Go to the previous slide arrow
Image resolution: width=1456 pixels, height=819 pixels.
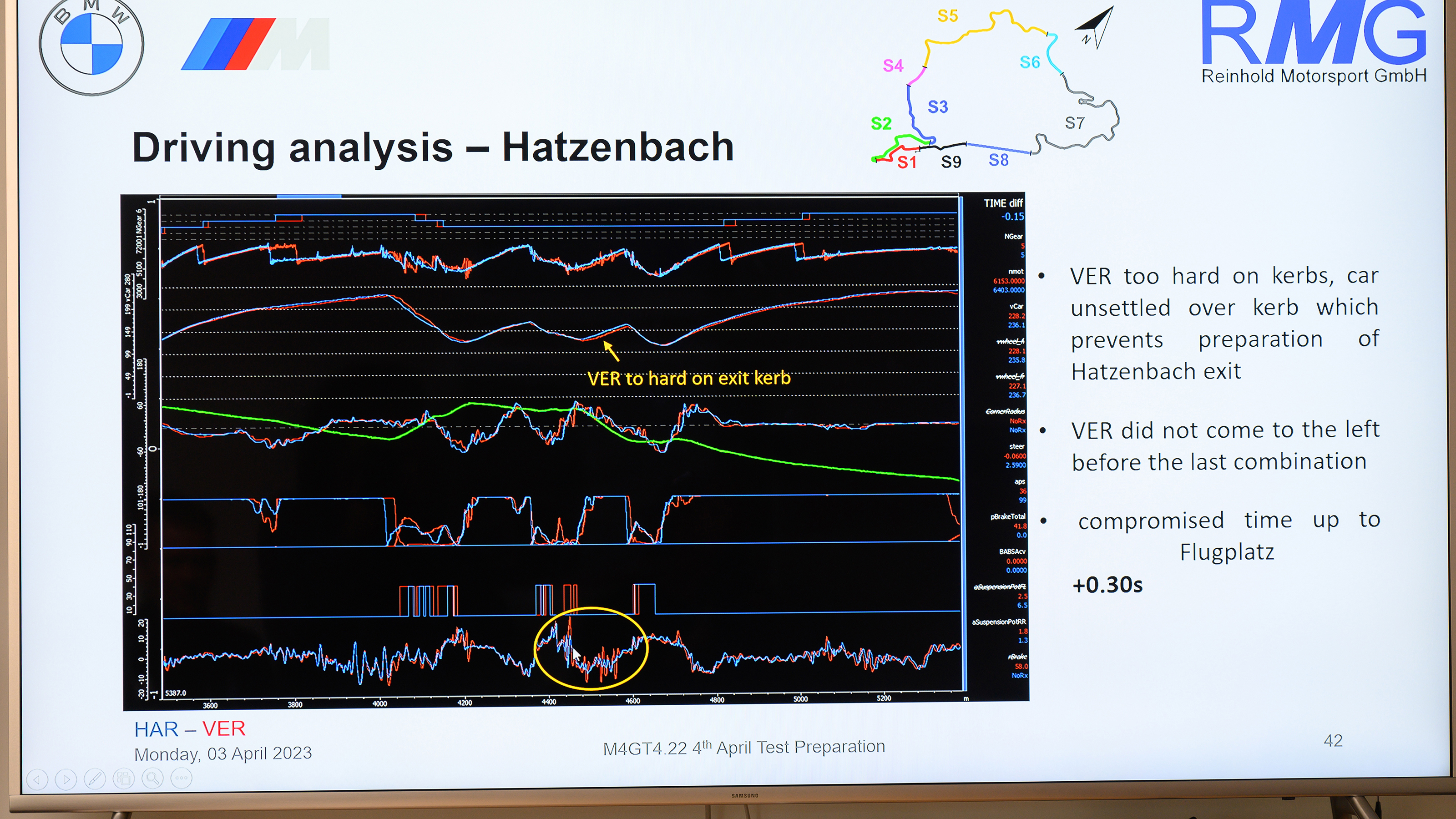37,781
